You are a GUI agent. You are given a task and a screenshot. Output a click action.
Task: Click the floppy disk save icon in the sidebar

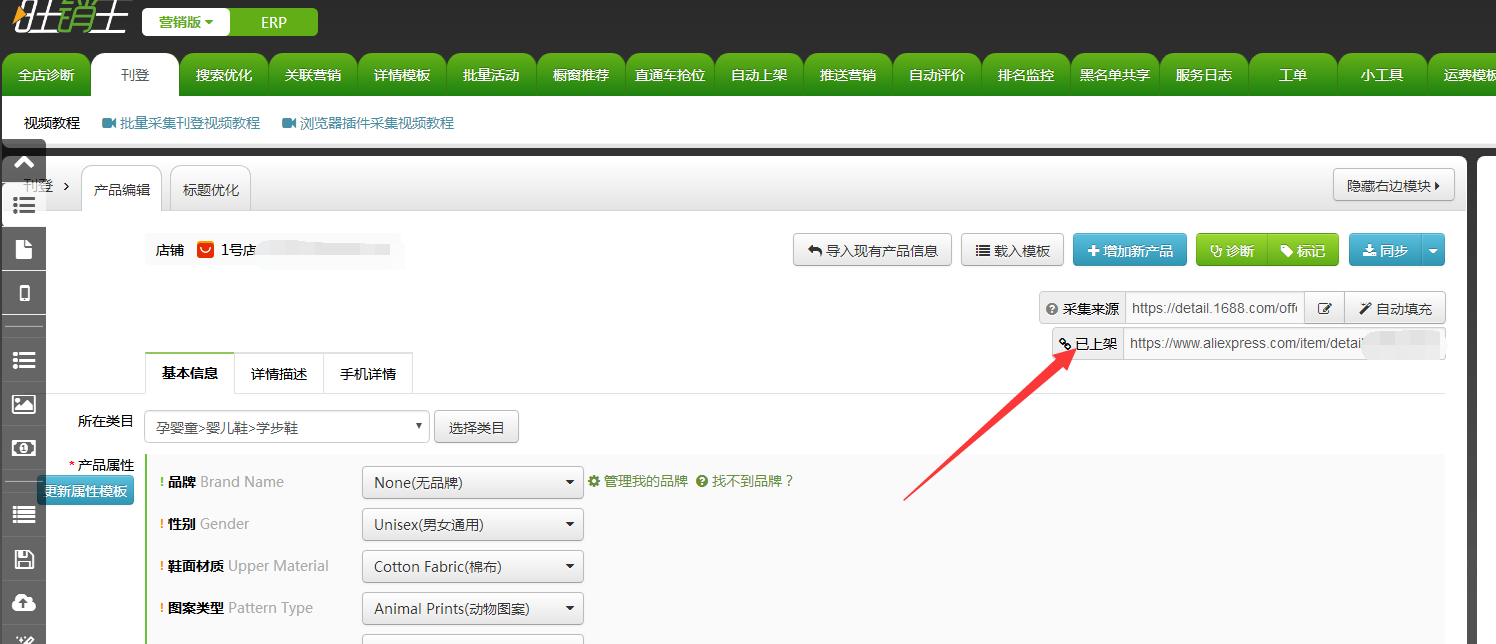[x=24, y=559]
